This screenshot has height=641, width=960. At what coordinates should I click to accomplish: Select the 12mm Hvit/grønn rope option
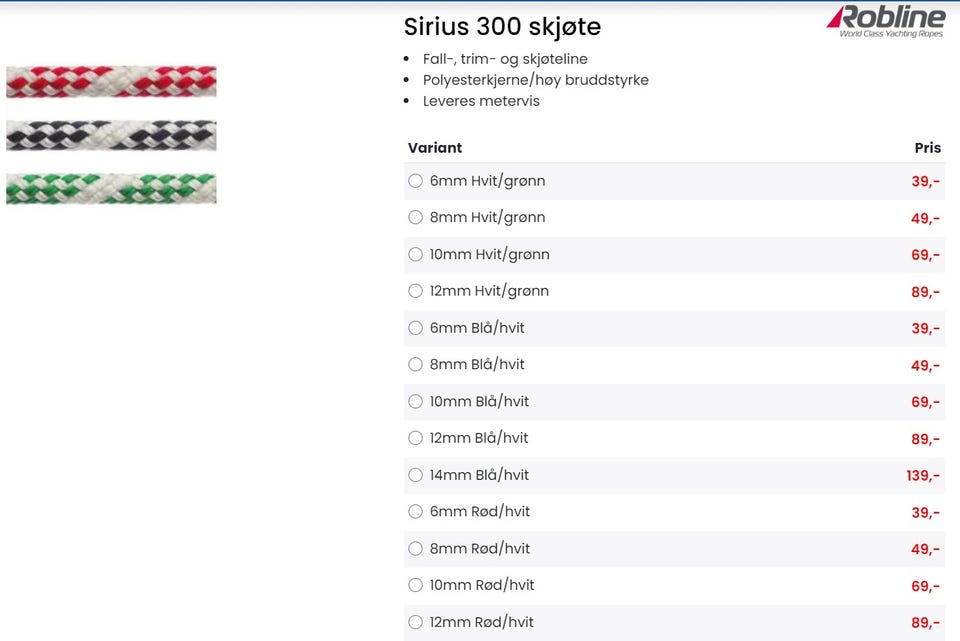416,291
